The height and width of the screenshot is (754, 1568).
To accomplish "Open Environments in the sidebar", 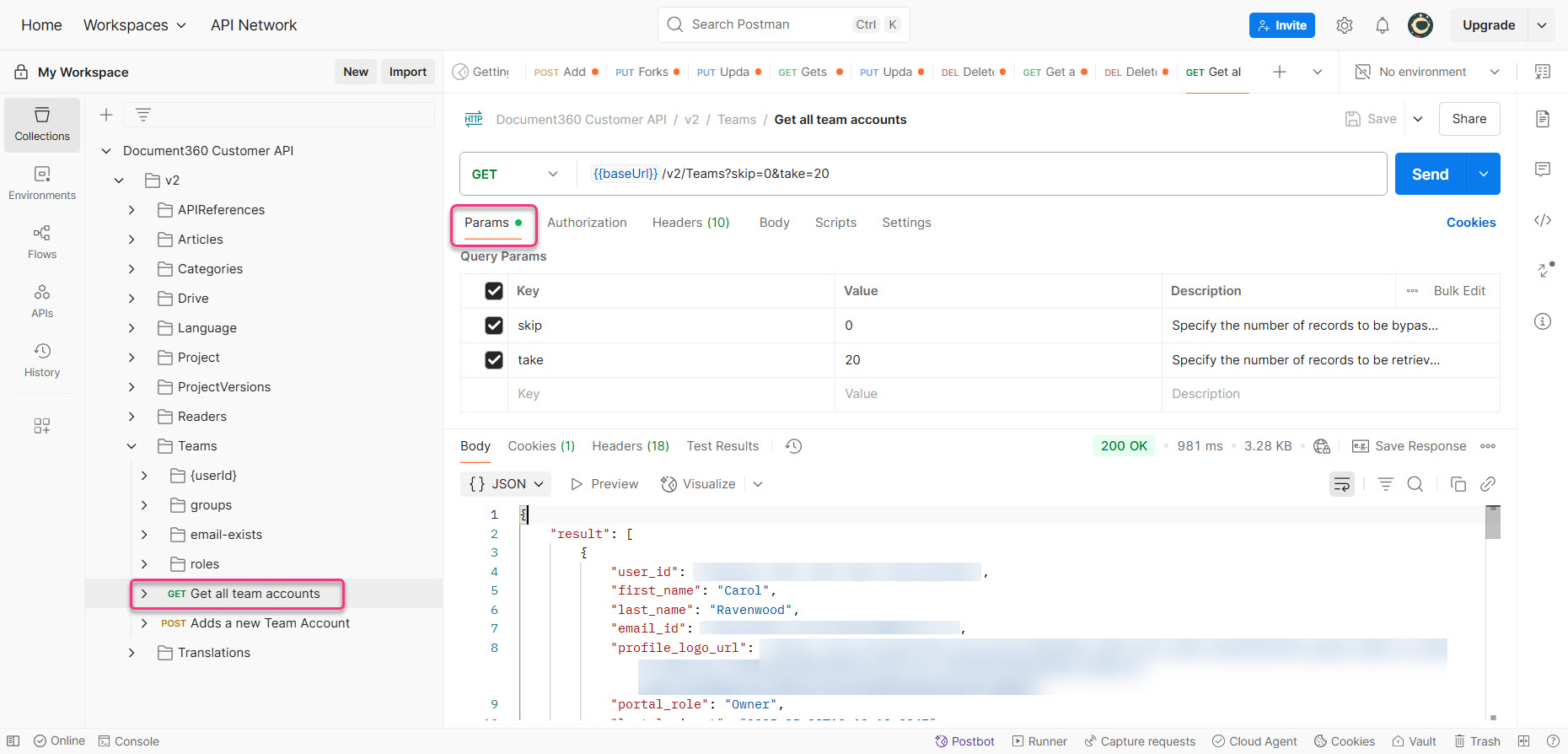I will tap(42, 183).
